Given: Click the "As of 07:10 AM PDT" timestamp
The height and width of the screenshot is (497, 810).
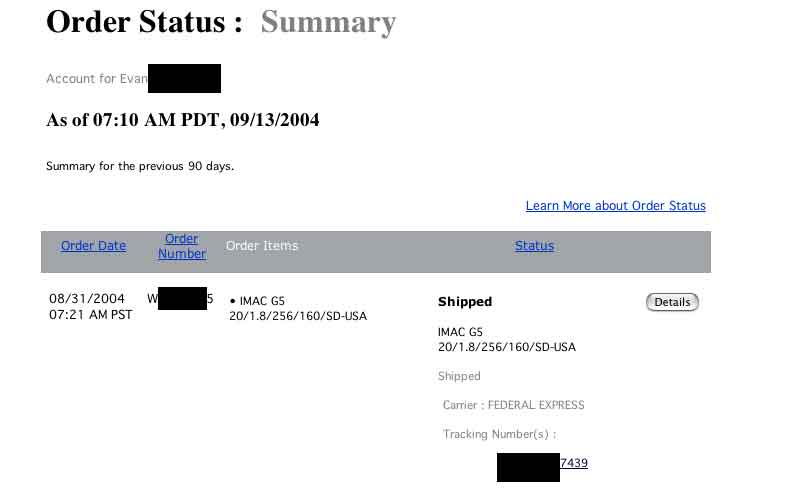Looking at the screenshot, I should (182, 120).
